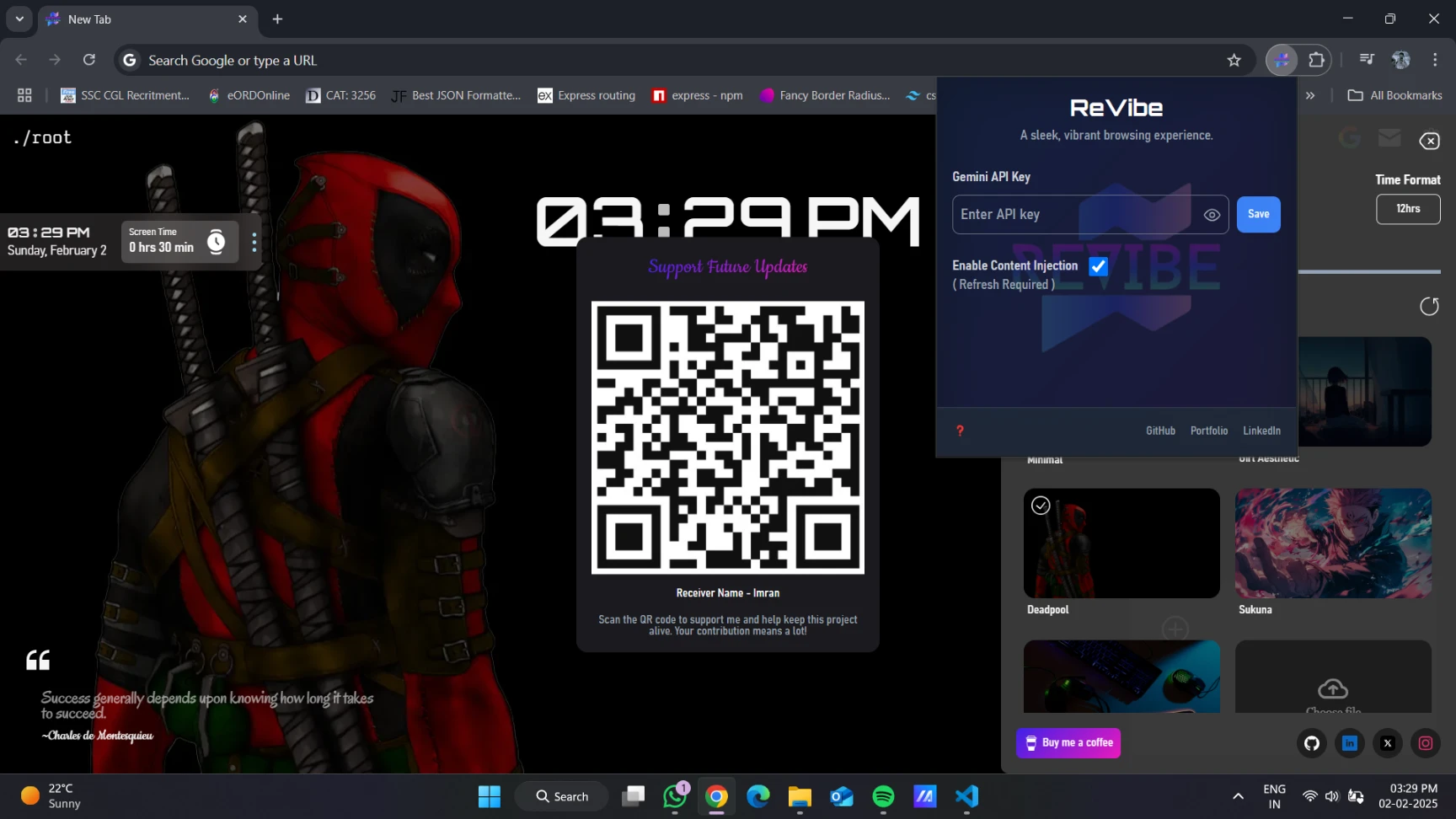Open the GitHub icon in sidebar footer
This screenshot has width=1456, height=819.
tap(1312, 743)
